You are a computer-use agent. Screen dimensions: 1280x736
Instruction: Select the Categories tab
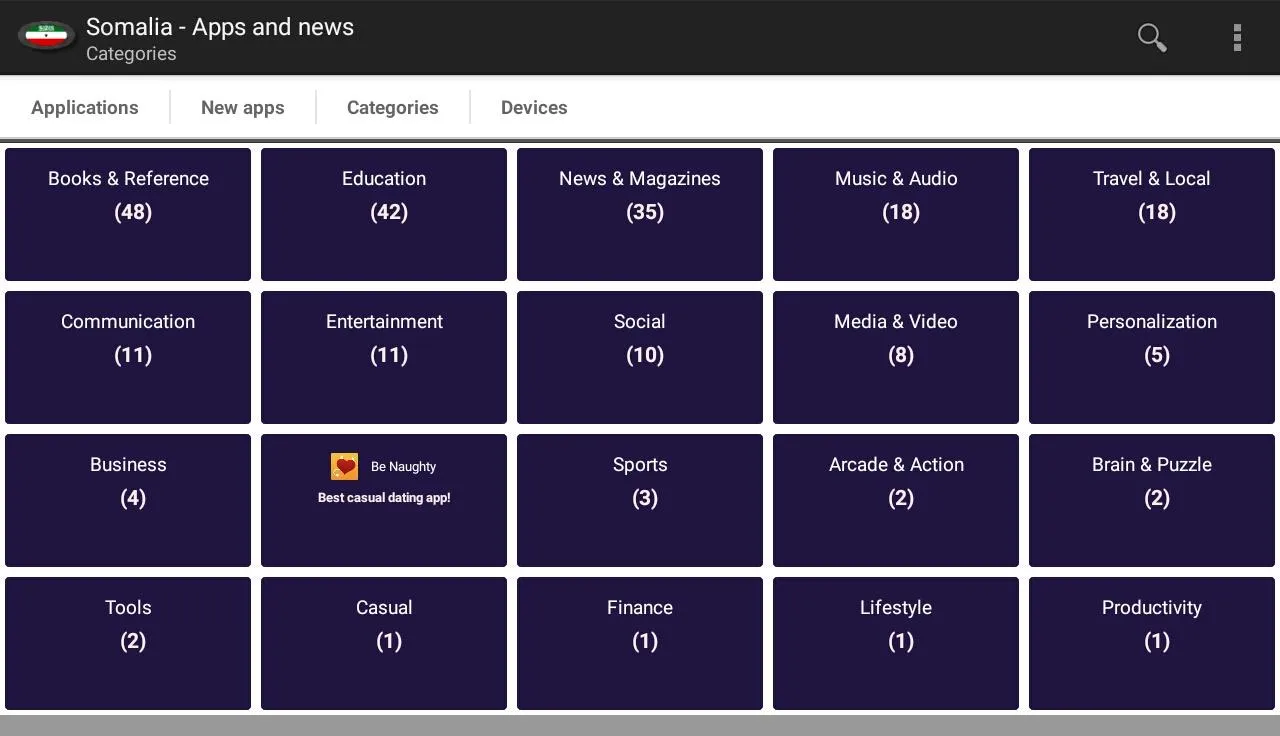pyautogui.click(x=393, y=108)
